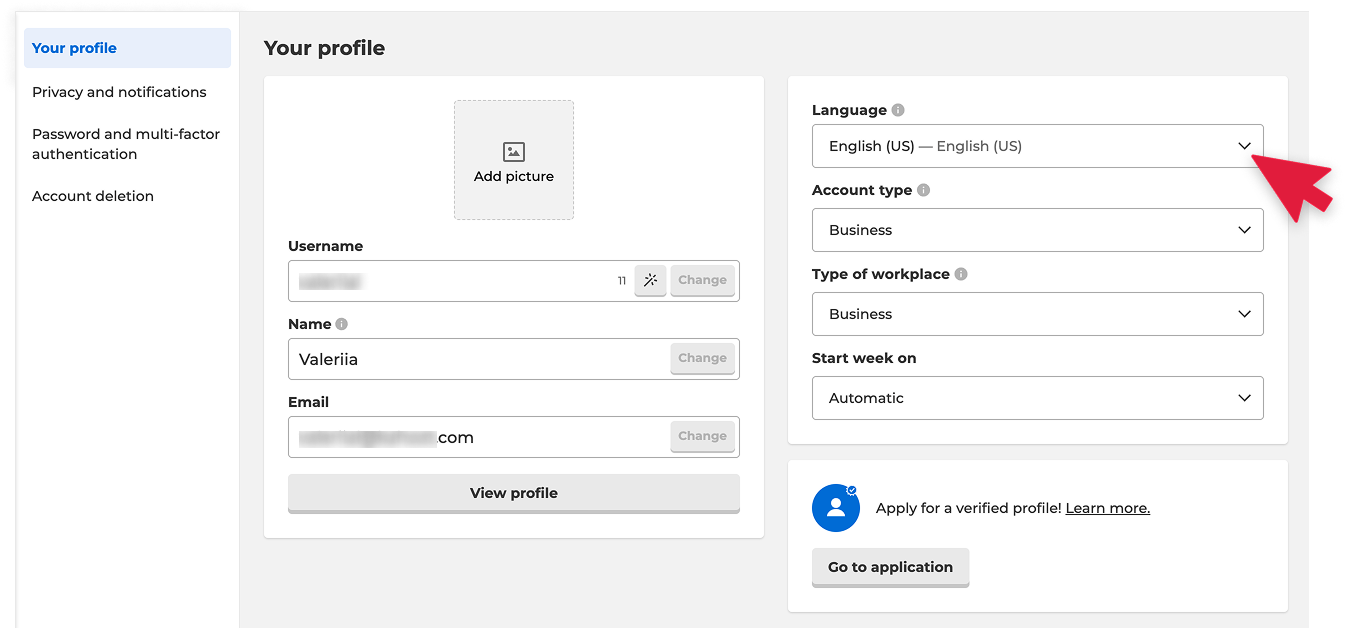
Task: Open Password and multi-factor authentication
Action: click(126, 144)
